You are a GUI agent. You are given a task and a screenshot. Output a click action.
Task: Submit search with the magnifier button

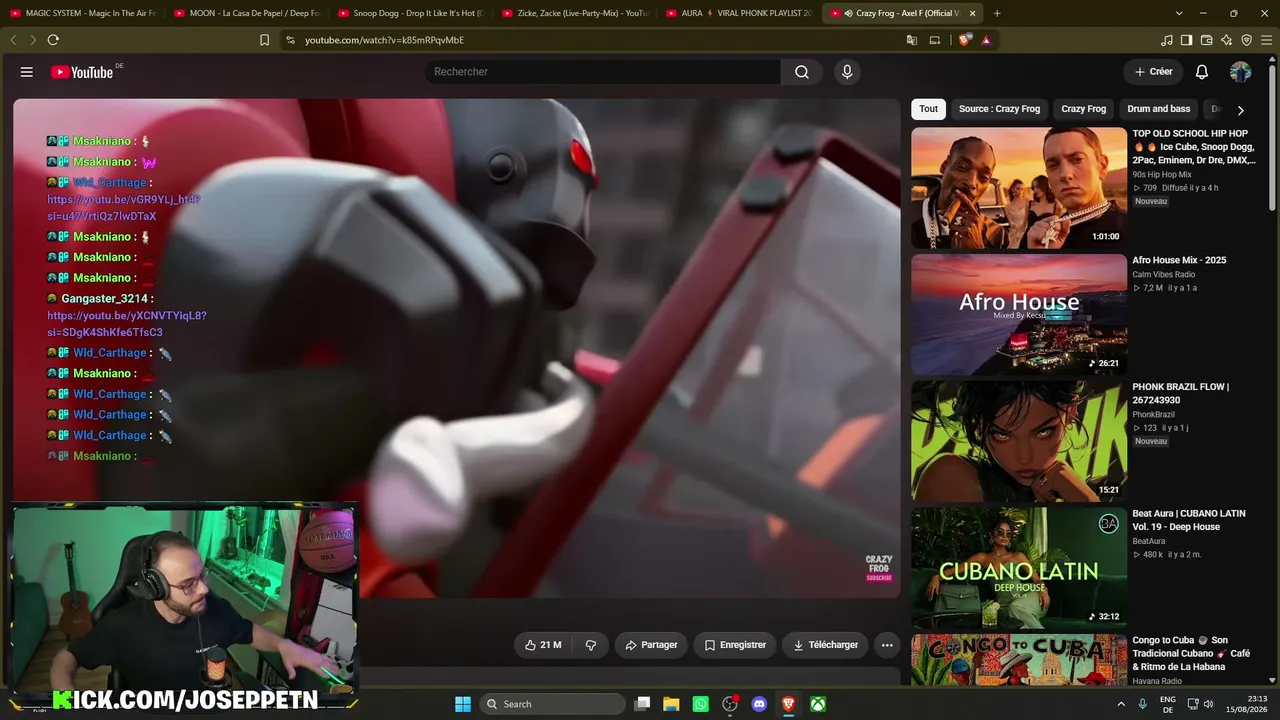802,72
